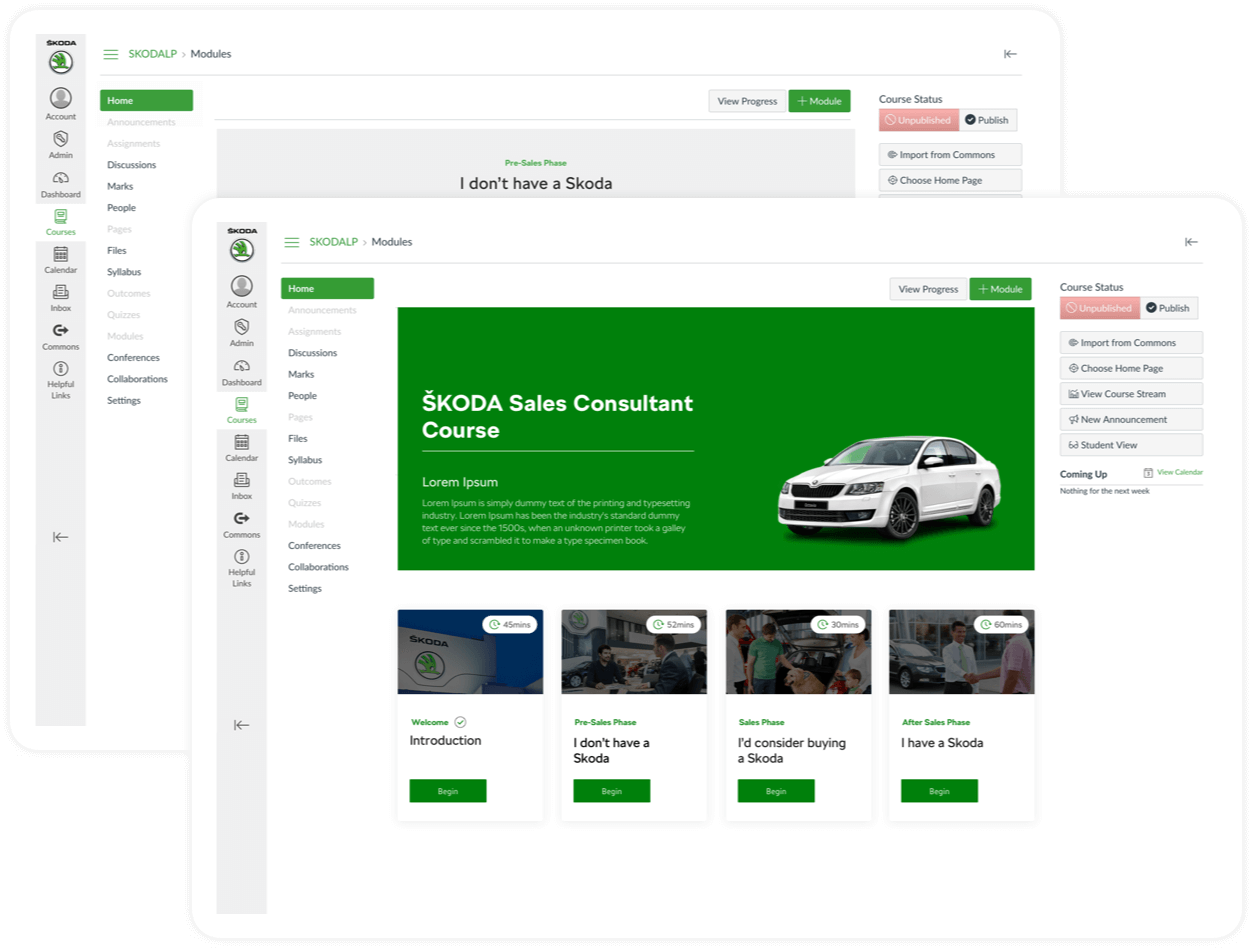Open People in front window course menu

point(302,396)
